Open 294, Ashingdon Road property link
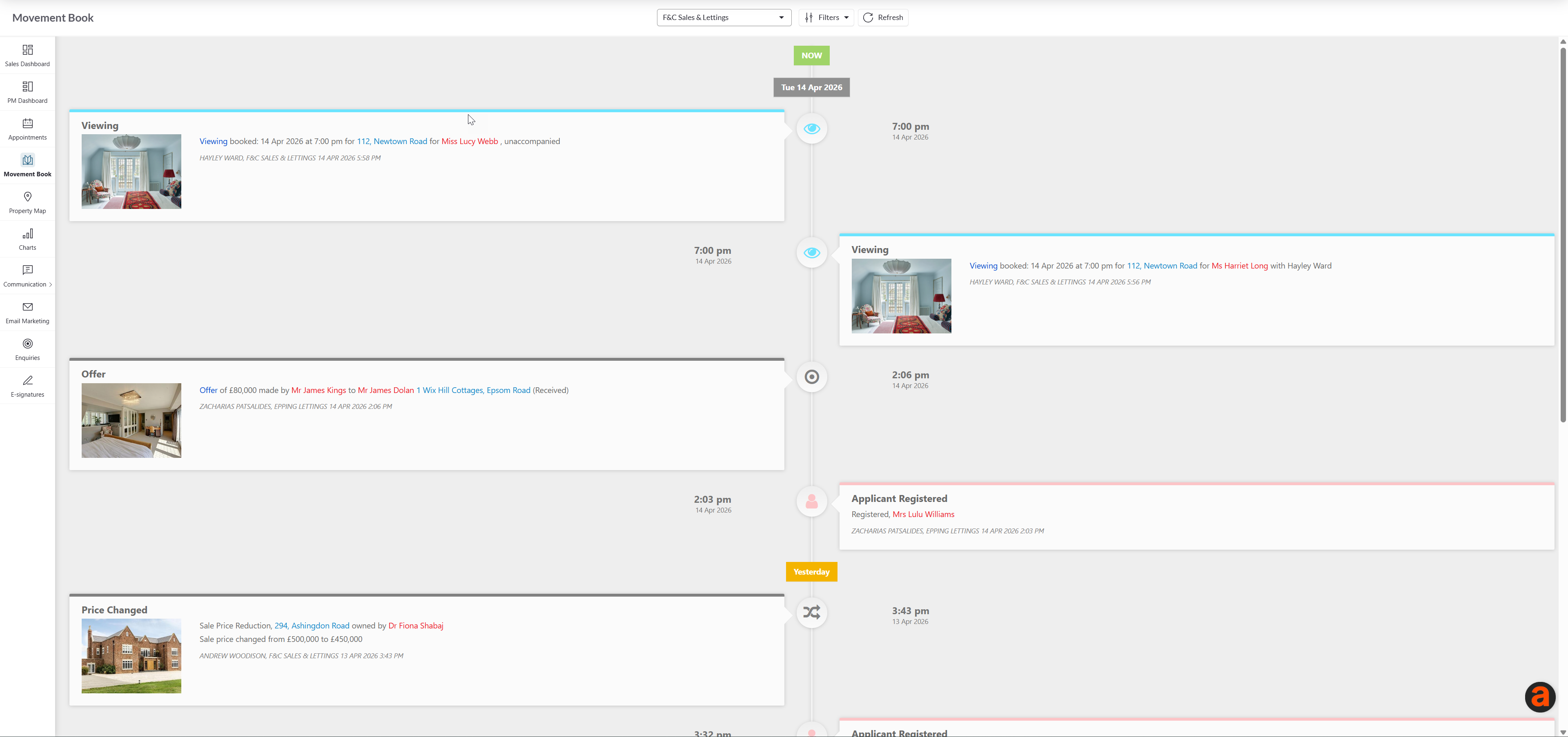The image size is (1568, 737). 312,626
